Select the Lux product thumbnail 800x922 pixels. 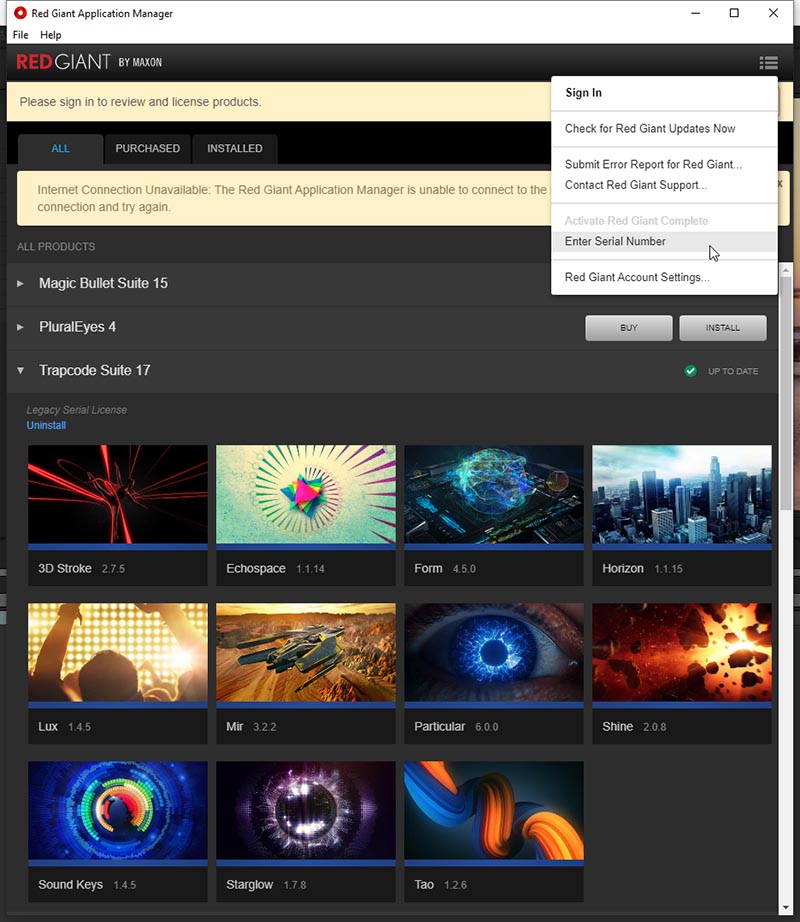coord(118,652)
